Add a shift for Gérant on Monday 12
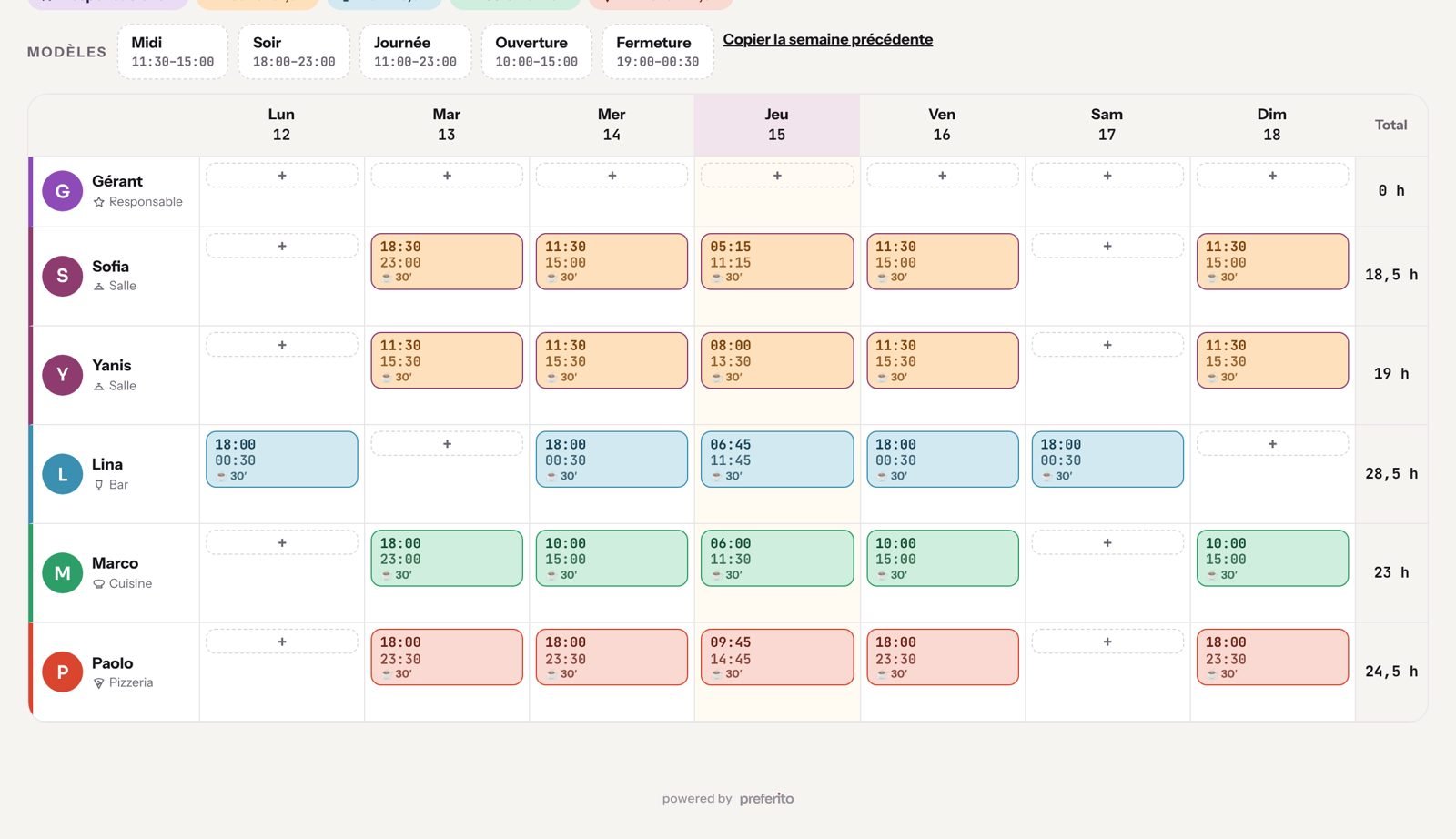This screenshot has width=1456, height=839. pyautogui.click(x=282, y=176)
